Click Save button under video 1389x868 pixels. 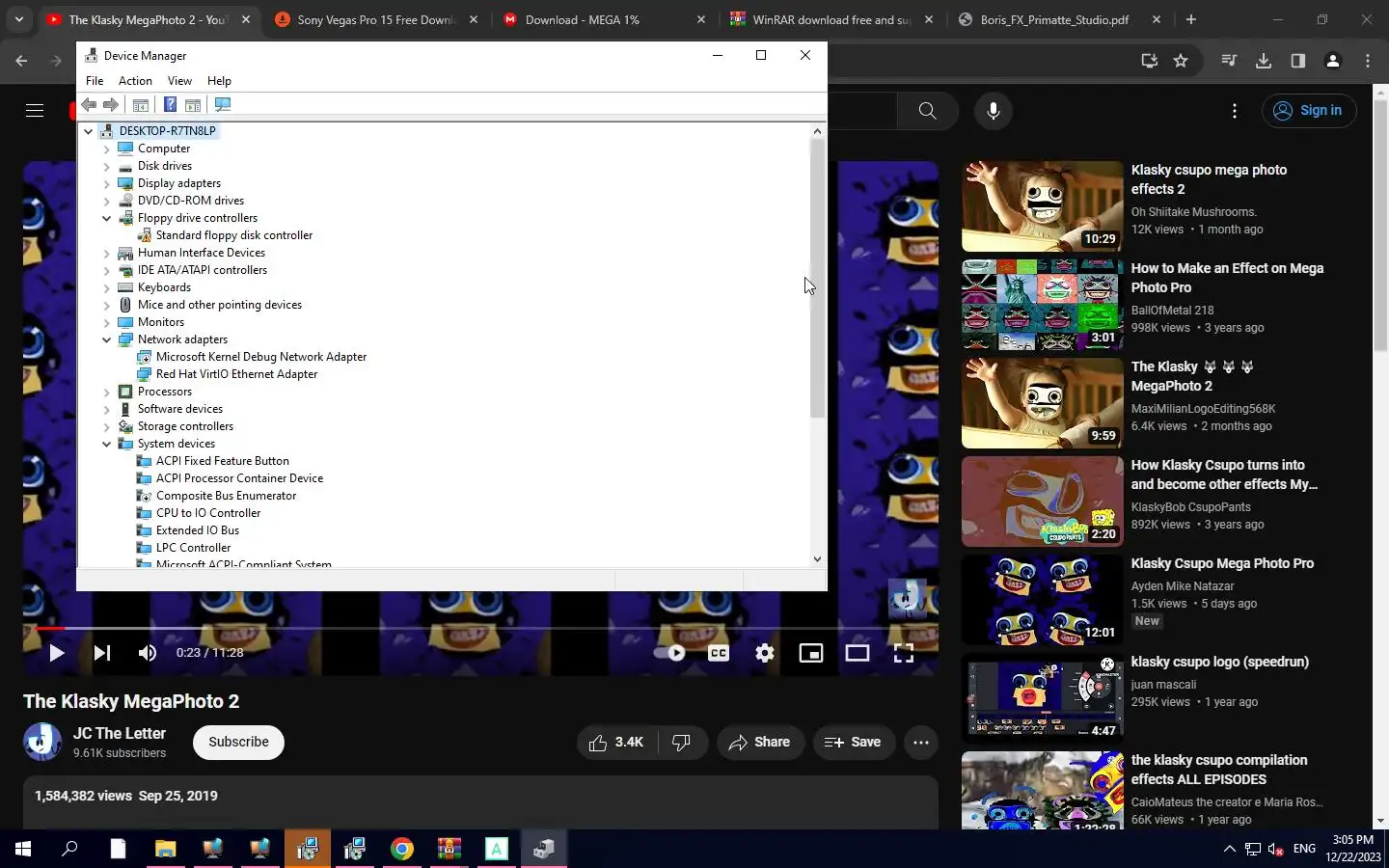(x=853, y=742)
